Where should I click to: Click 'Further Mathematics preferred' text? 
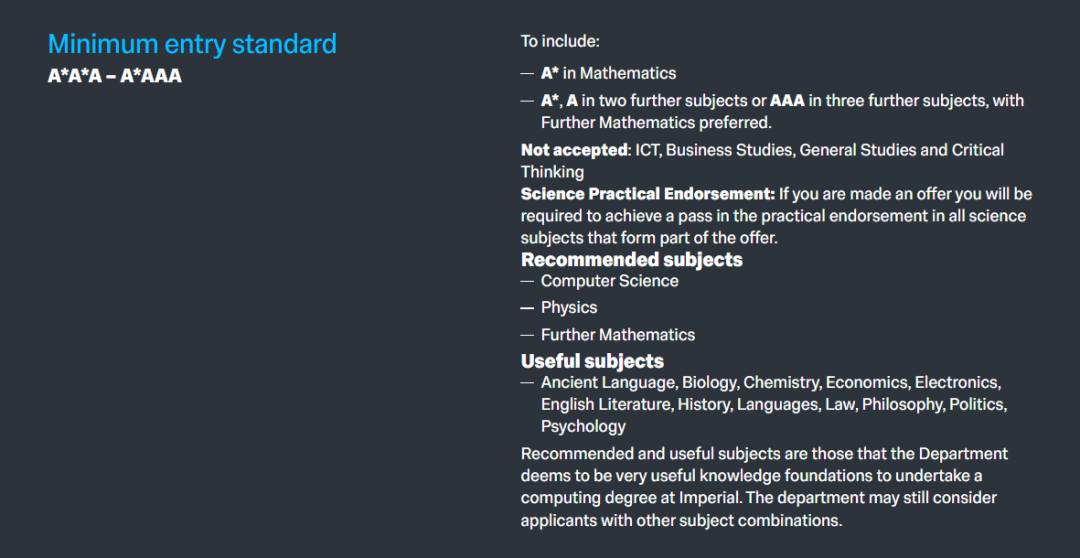pyautogui.click(x=655, y=123)
